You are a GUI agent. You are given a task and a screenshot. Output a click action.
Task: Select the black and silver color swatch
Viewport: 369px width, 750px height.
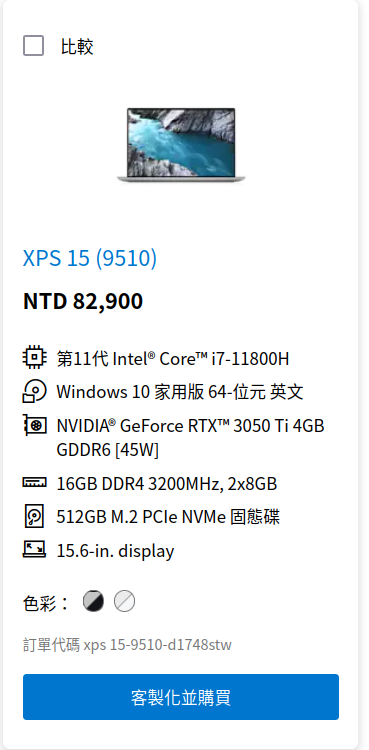(x=93, y=601)
